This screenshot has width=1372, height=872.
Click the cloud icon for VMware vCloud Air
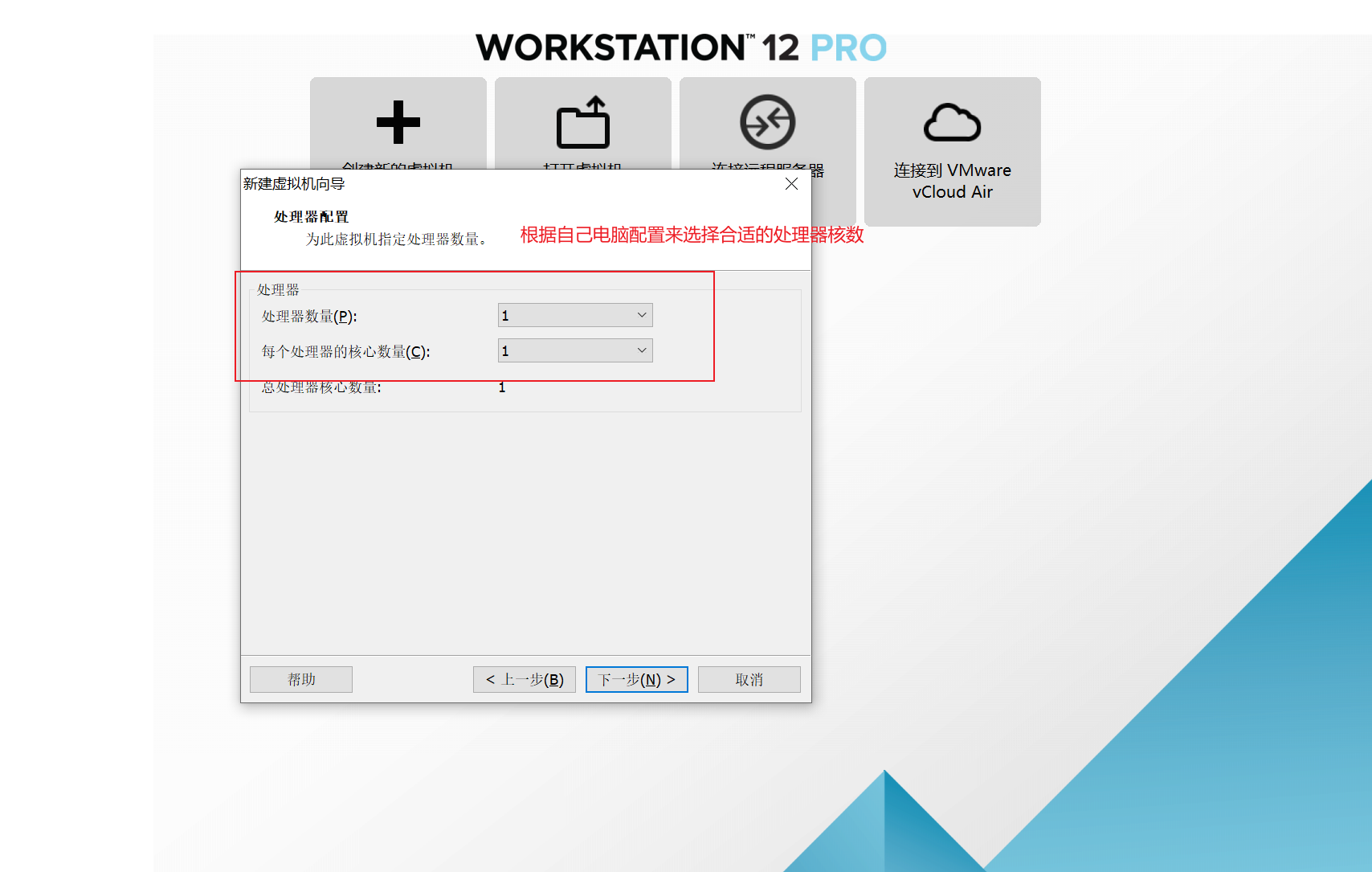[x=953, y=122]
